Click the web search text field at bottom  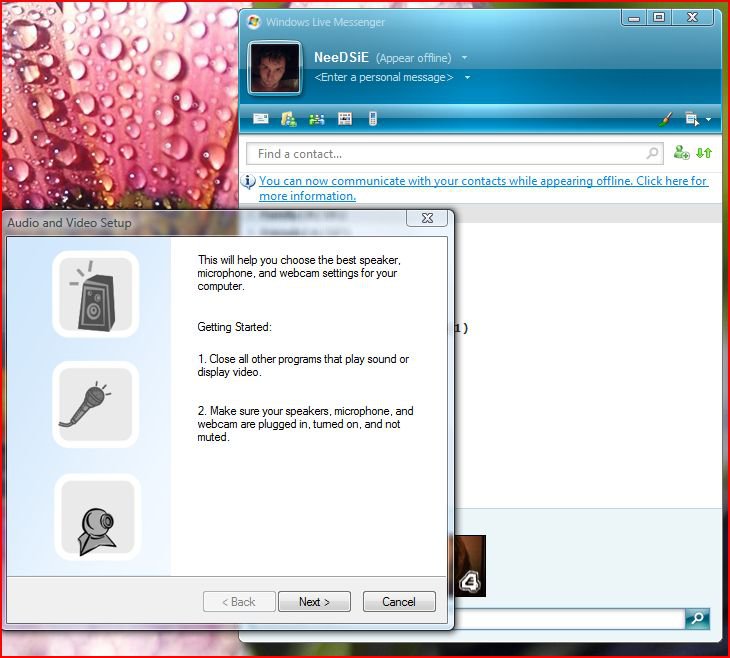(569, 619)
